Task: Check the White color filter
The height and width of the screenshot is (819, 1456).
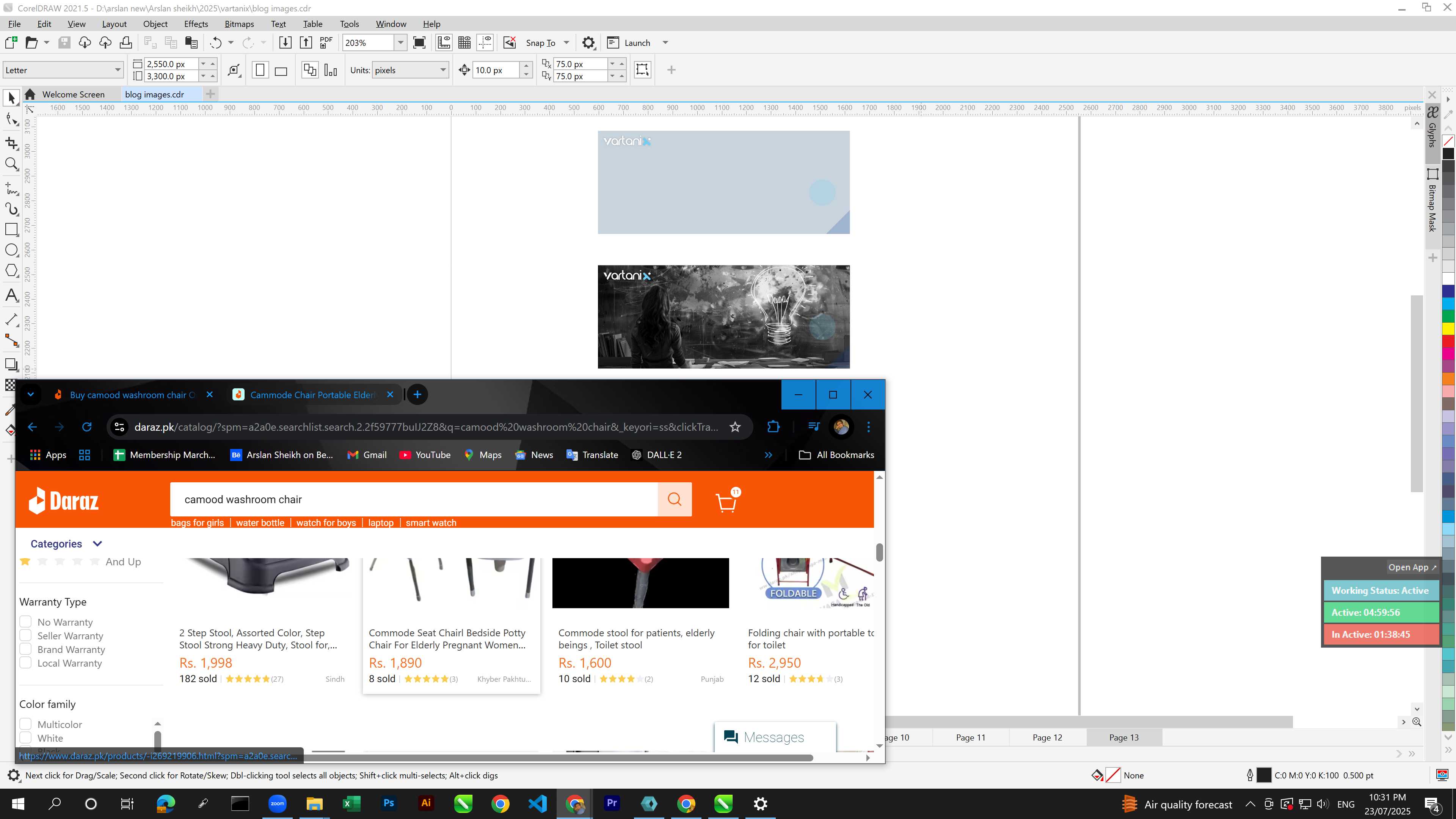Action: (25, 737)
